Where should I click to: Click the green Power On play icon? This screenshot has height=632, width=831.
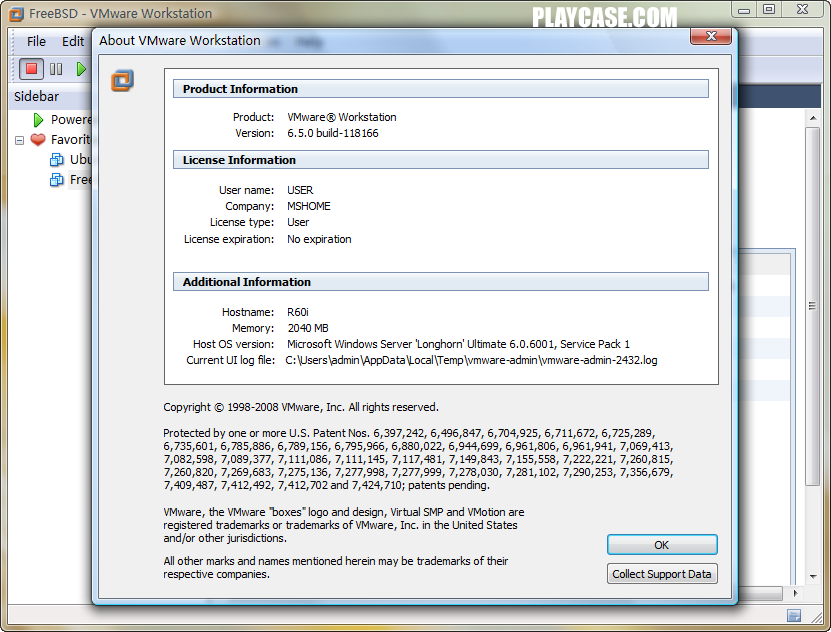click(81, 69)
